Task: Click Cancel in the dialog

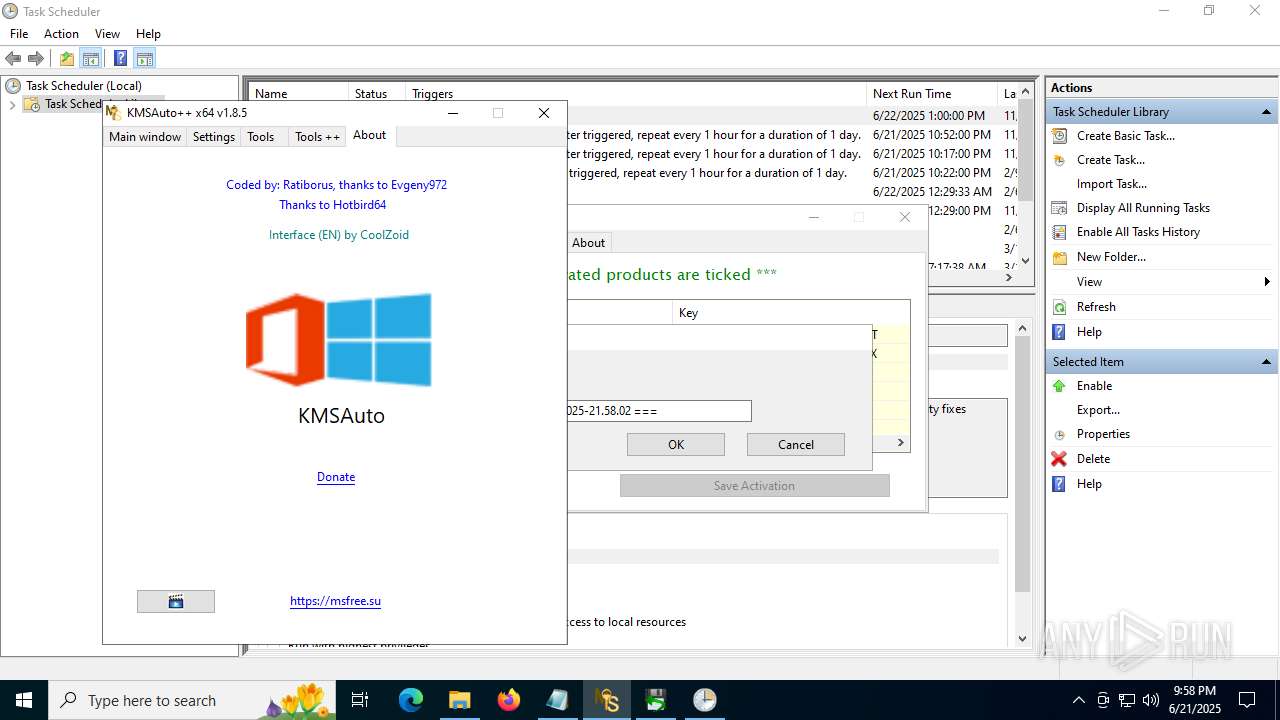Action: click(x=796, y=445)
